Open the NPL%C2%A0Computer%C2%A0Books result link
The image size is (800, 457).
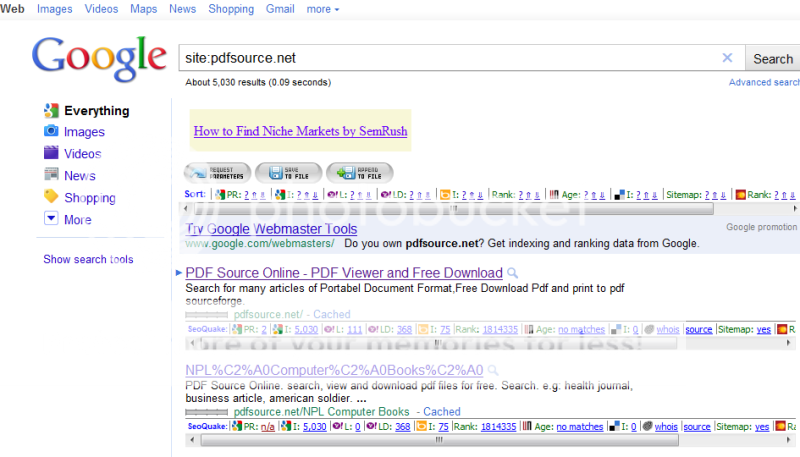click(334, 370)
